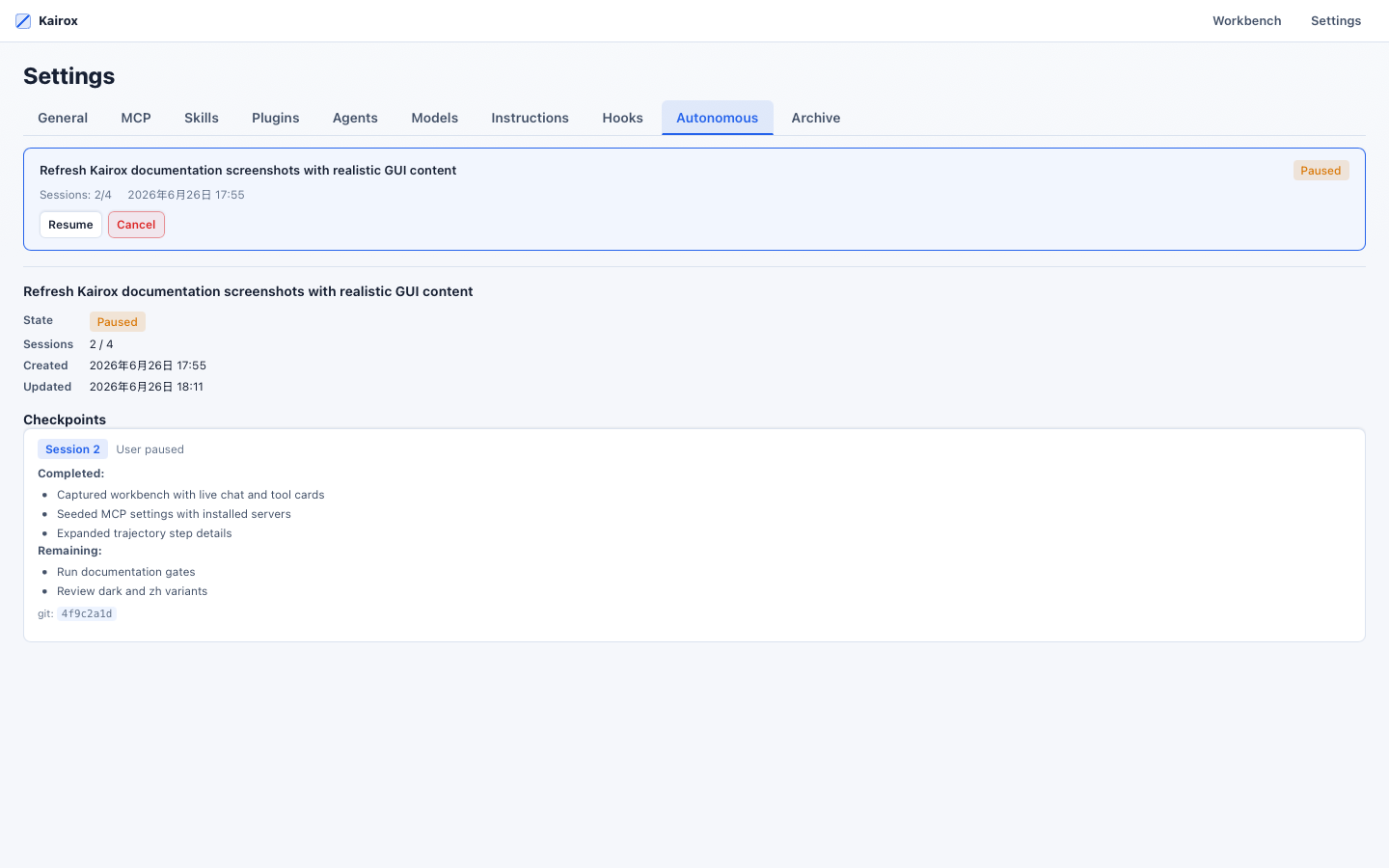Click the Paused state badge in details
Screen dimensions: 1389x868
117,322
